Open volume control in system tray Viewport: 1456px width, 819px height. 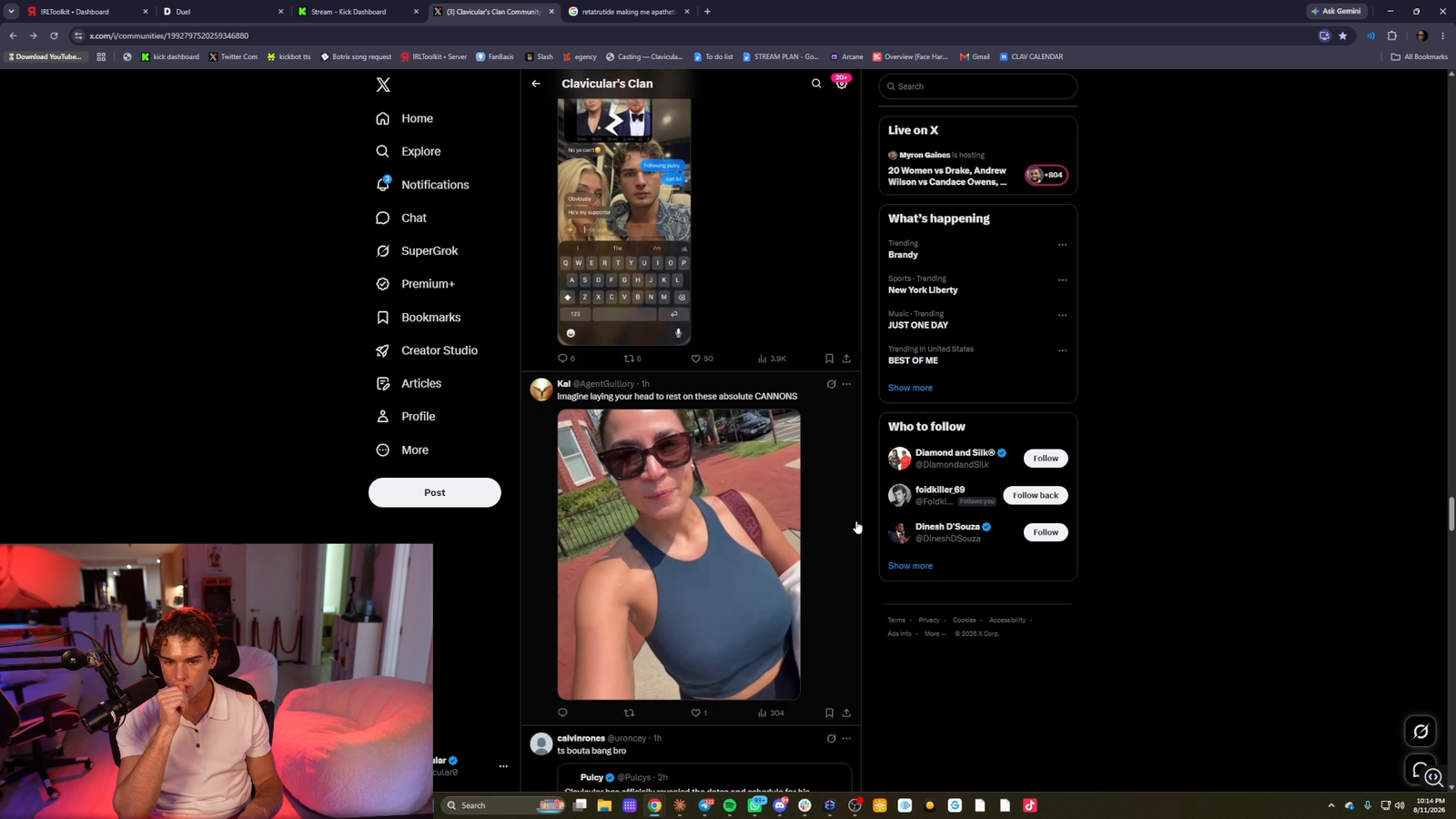point(1400,805)
